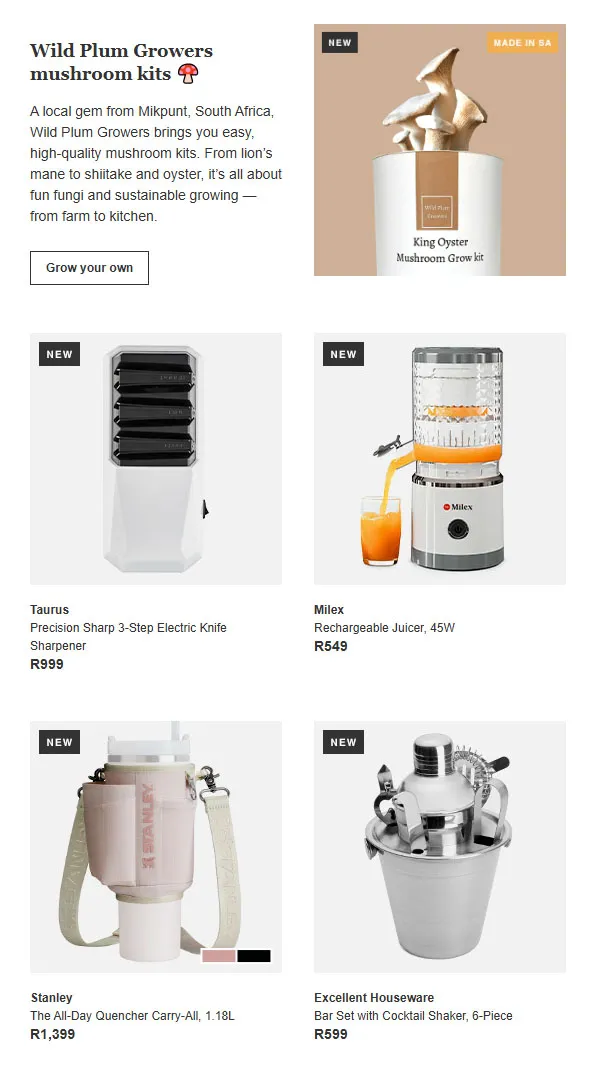Open the Milex juicer product image
The image size is (598, 1066).
(x=440, y=459)
